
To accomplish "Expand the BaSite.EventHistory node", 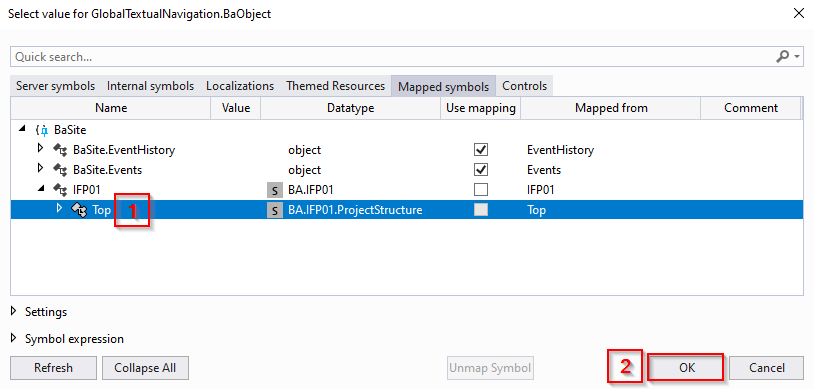I will 41,150.
